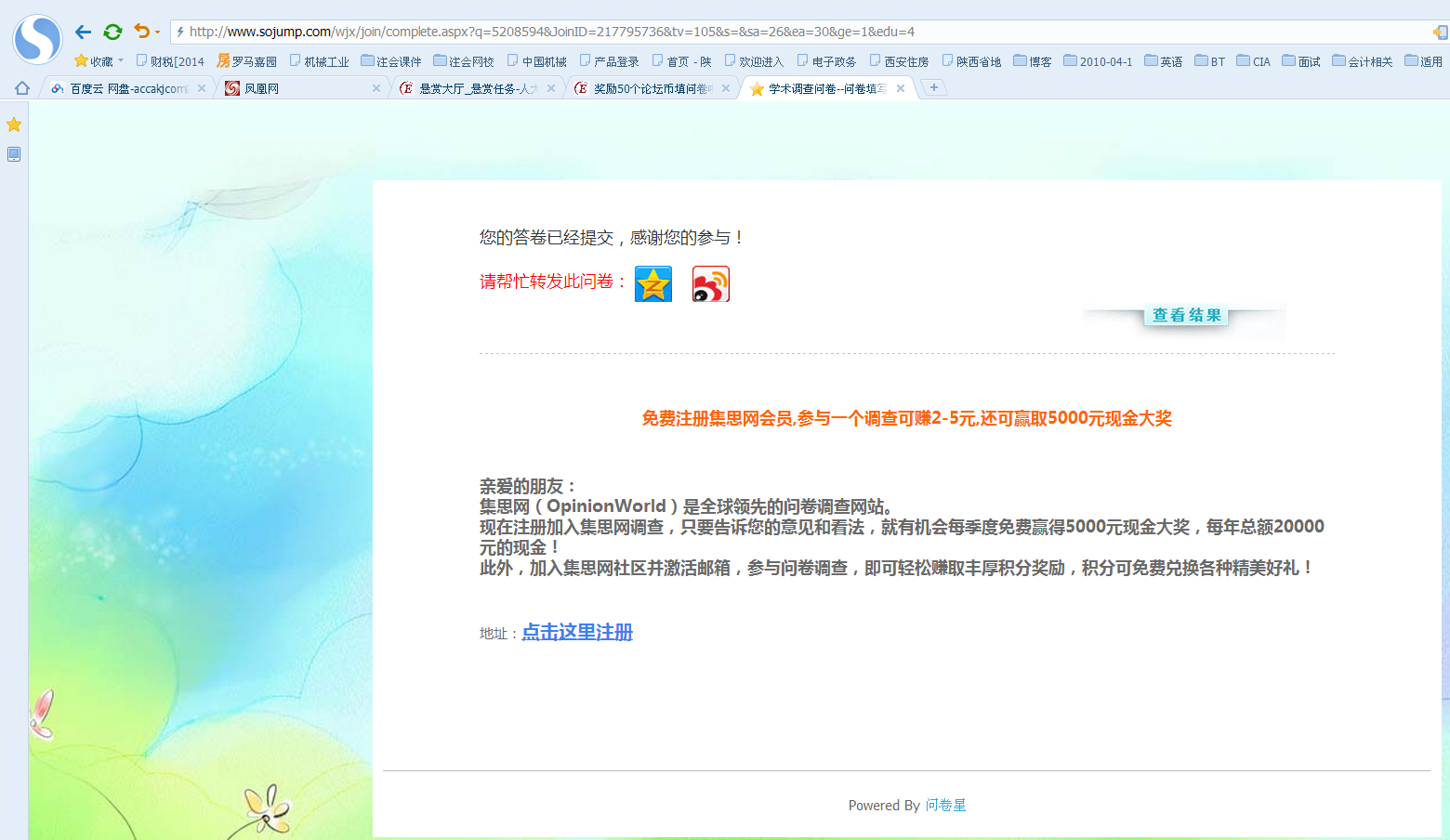Open the home page icon
The height and width of the screenshot is (840, 1450).
pos(22,88)
